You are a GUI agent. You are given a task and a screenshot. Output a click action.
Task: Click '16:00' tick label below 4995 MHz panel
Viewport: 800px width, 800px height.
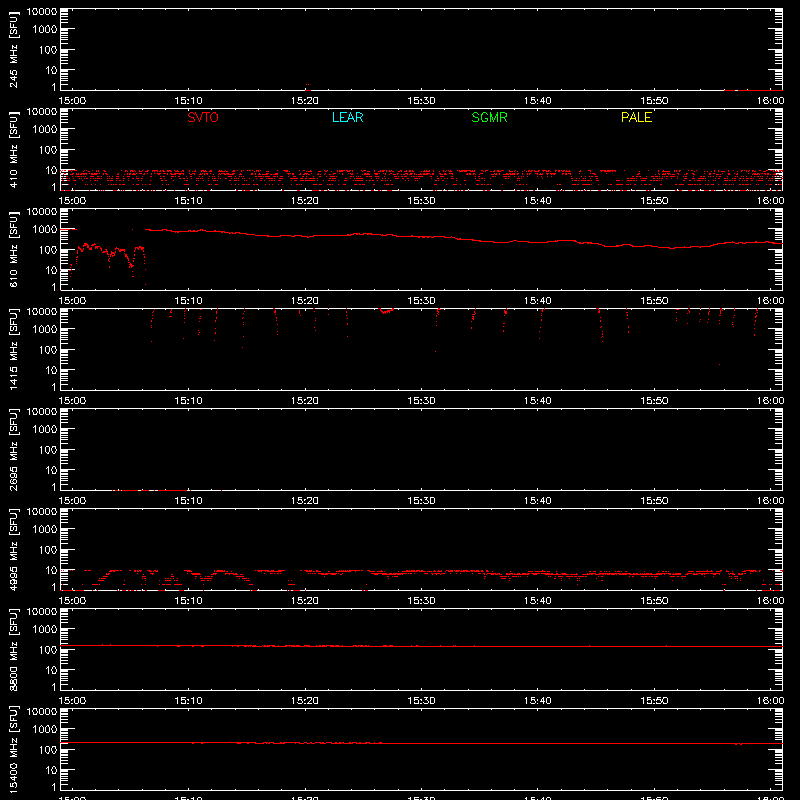(x=770, y=601)
